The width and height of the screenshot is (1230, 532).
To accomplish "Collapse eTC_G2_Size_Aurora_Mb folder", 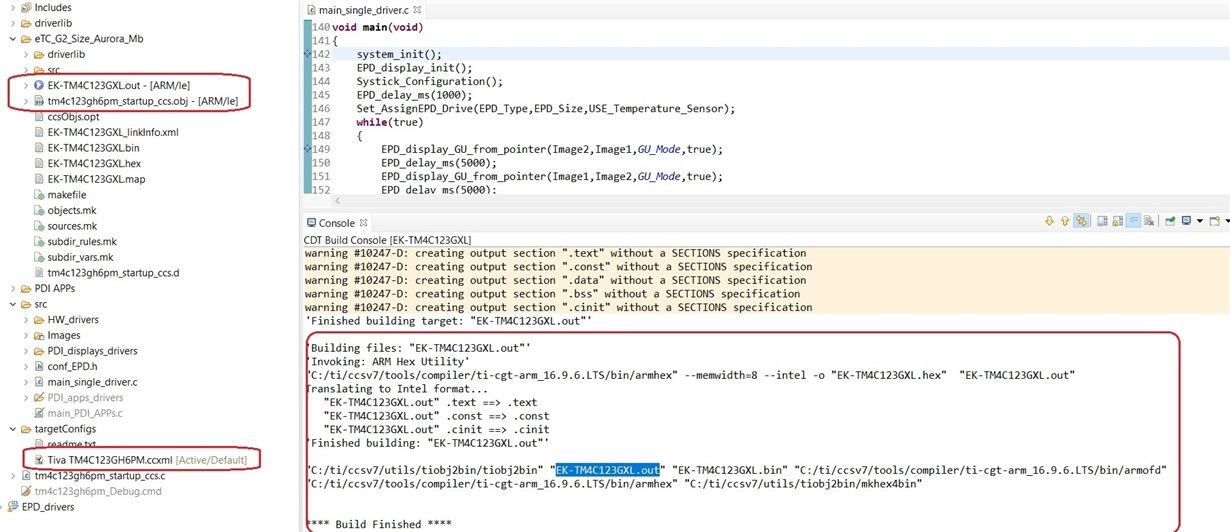I will click(12, 39).
